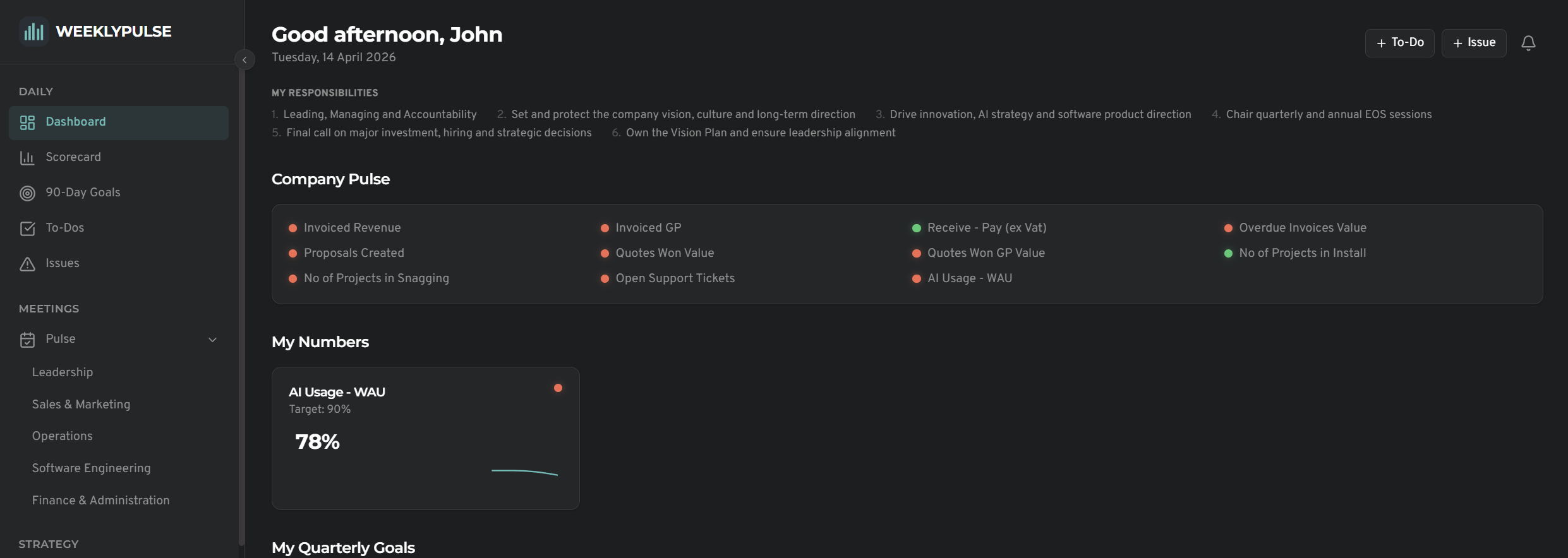This screenshot has width=1568, height=558.
Task: Click the red status dot beside Invoiced Revenue
Action: click(293, 229)
